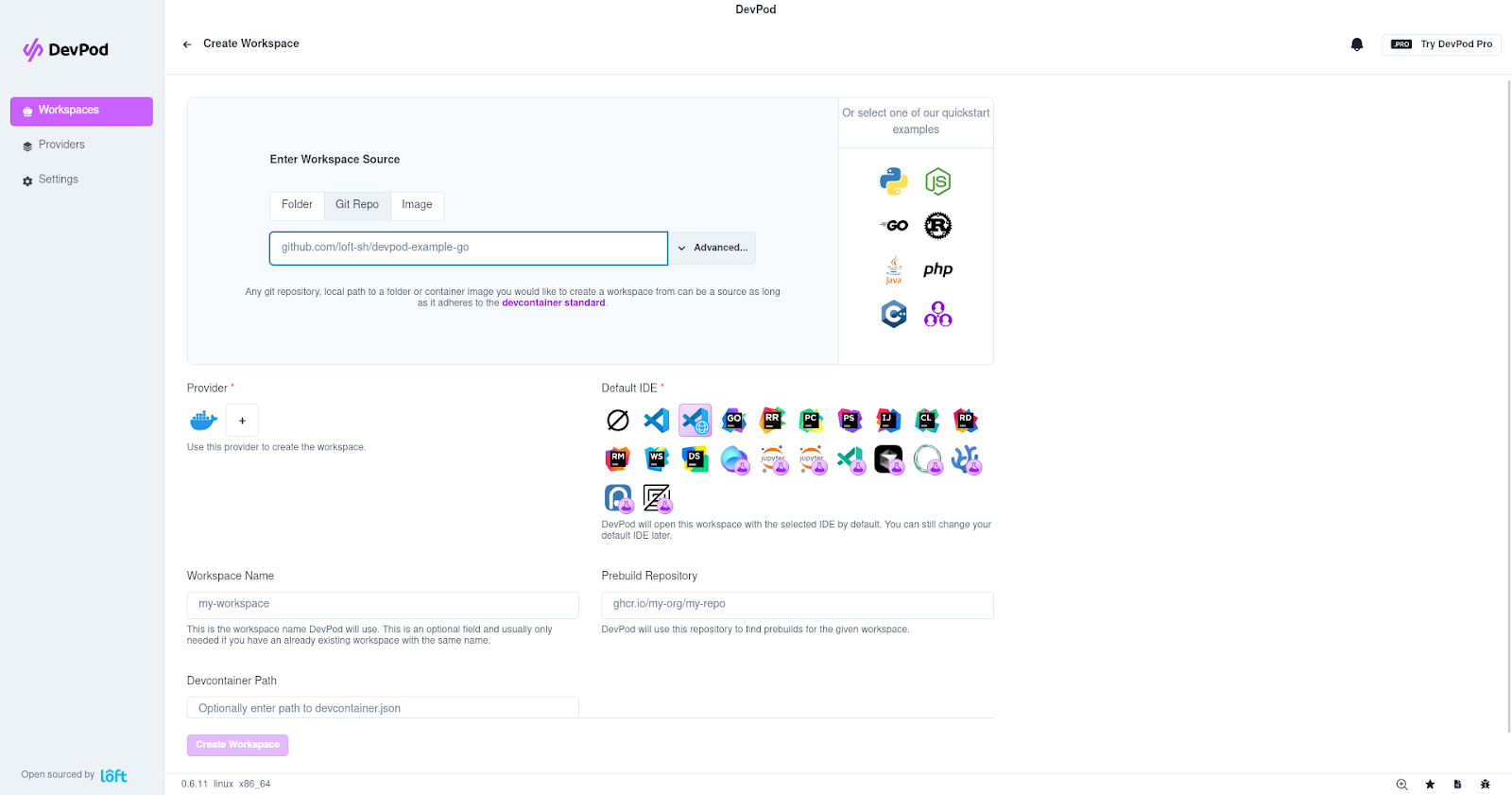Screen dimensions: 1512x795
Task: Expand the Advanced... options dropdown
Action: point(713,248)
